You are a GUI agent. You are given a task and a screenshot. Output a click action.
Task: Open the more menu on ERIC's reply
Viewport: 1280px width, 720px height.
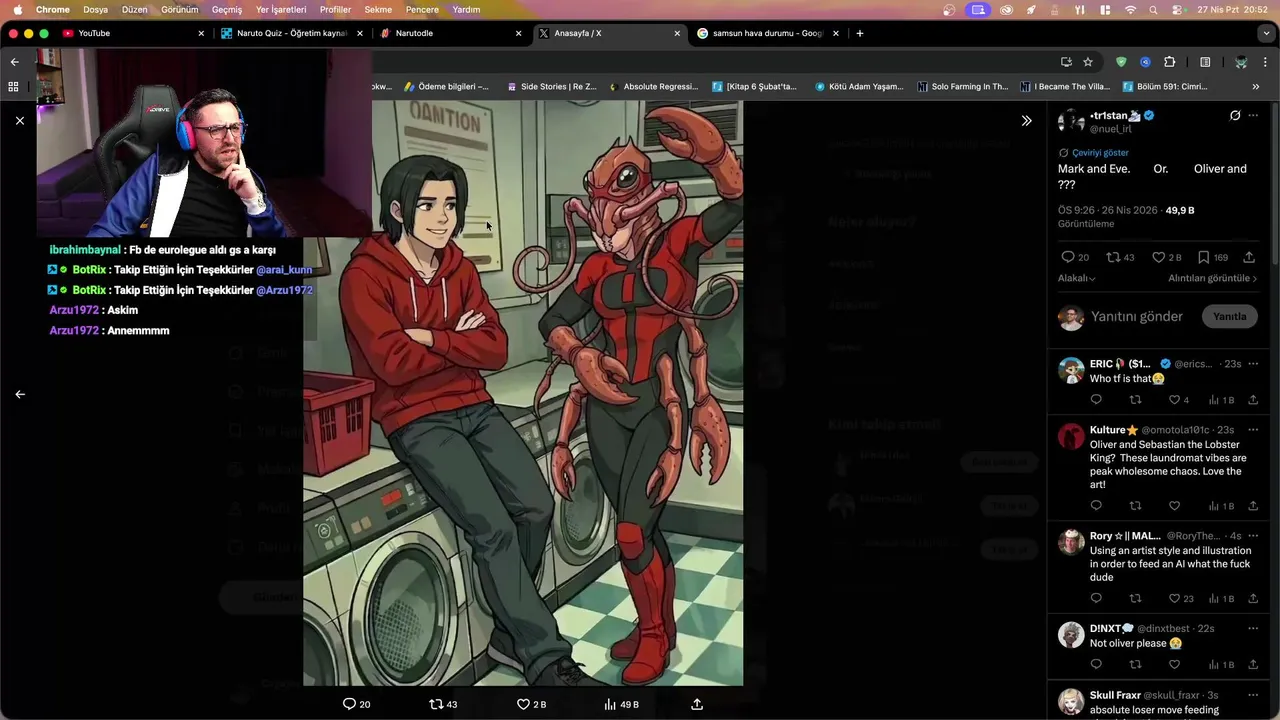(x=1253, y=364)
